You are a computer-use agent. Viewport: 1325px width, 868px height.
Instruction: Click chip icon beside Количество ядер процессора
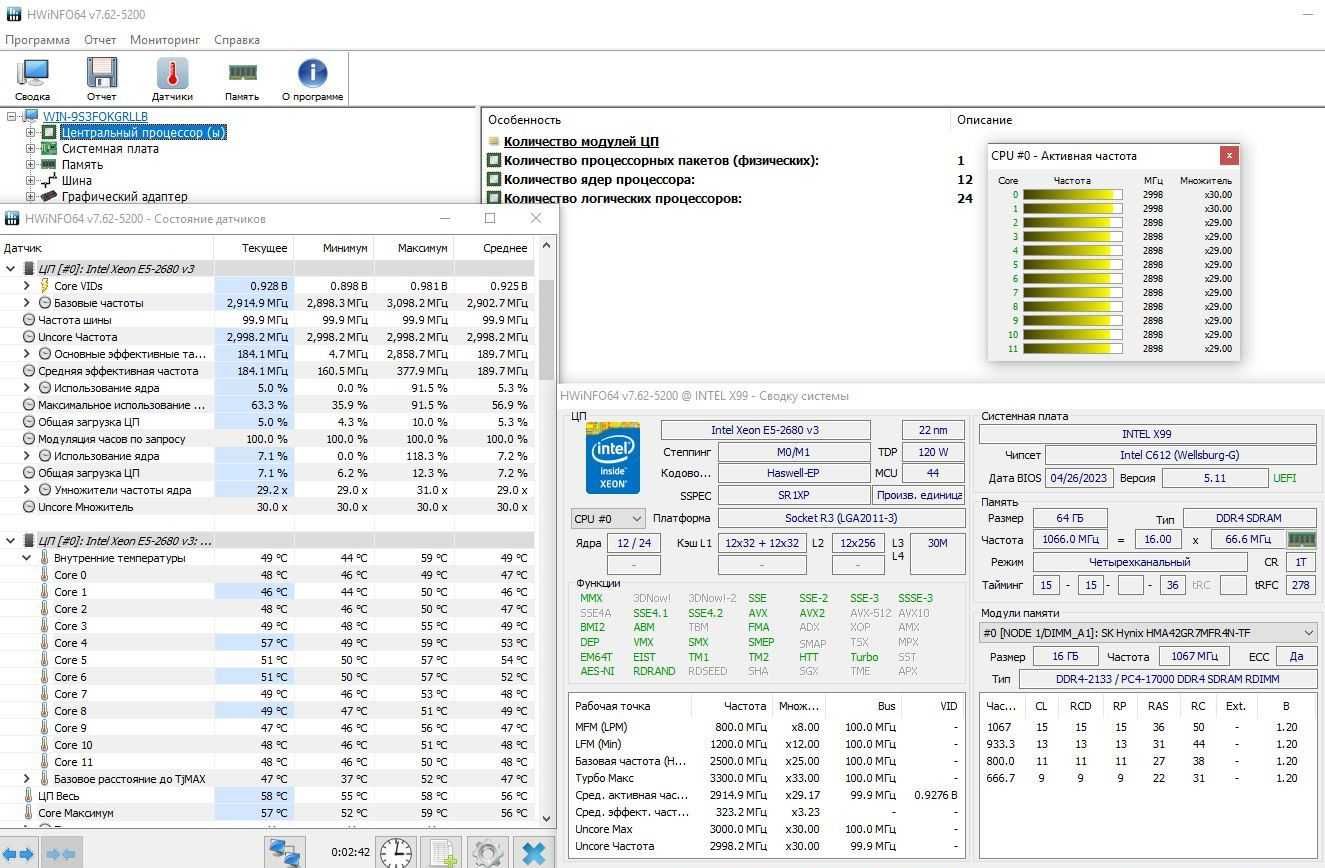[494, 179]
